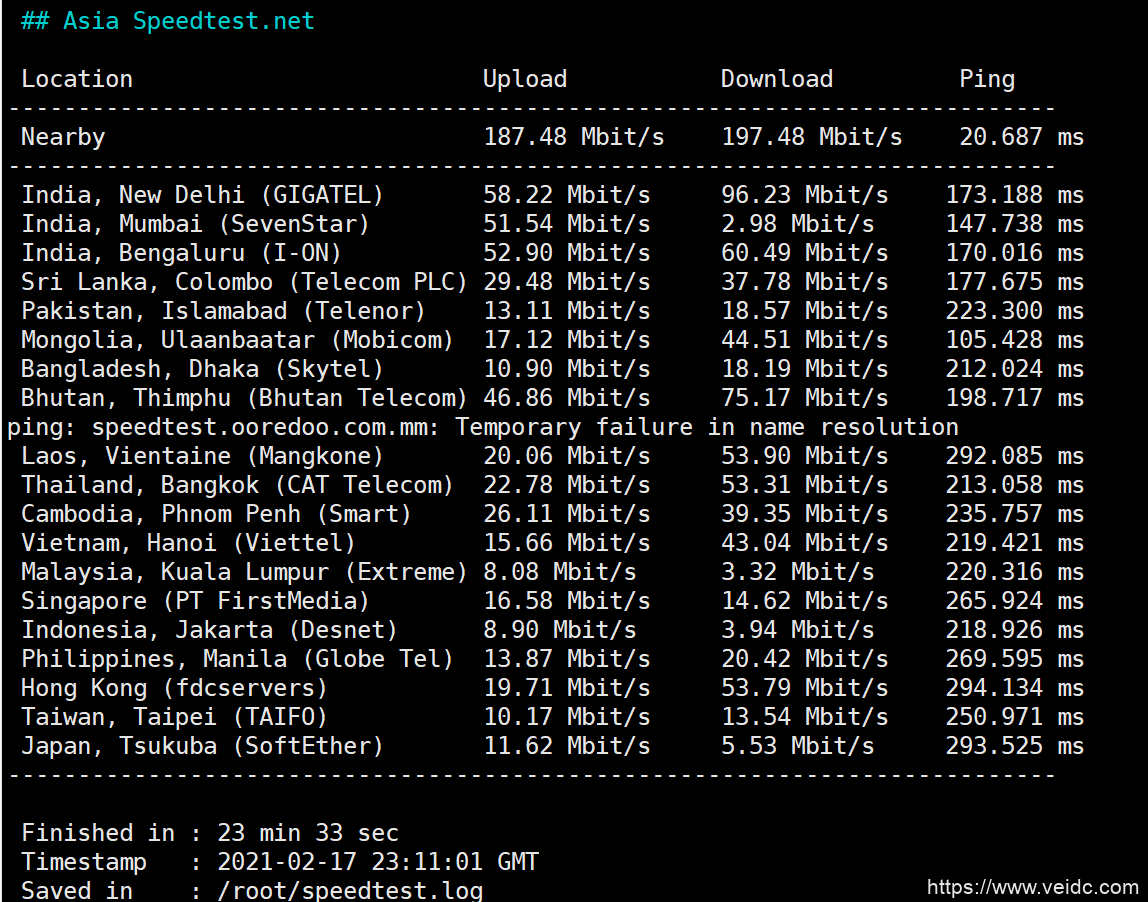Click 'Hong Kong (fdcservers)' location
The width and height of the screenshot is (1148, 902).
pyautogui.click(x=174, y=688)
